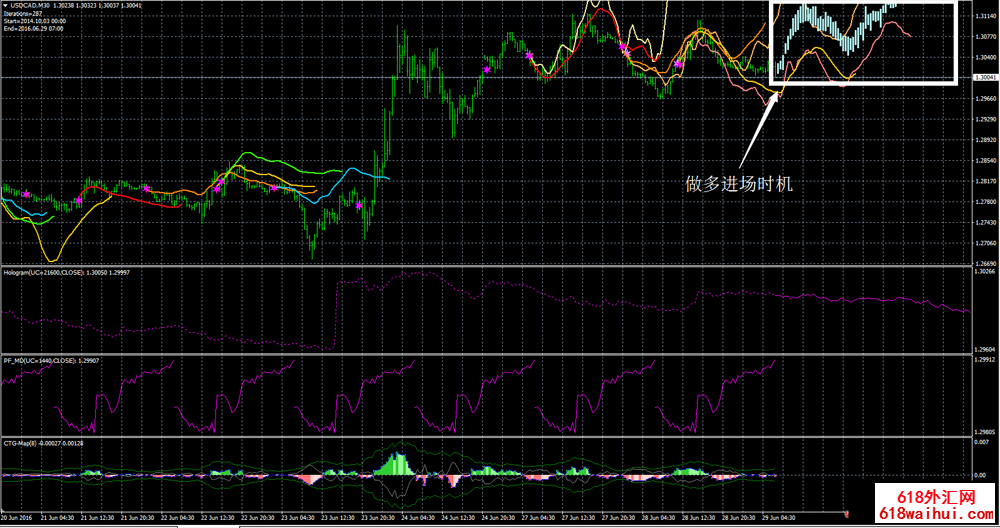The image size is (1000, 528).
Task: Click the USDCAD,M30 chart title text
Action: pyautogui.click(x=29, y=5)
